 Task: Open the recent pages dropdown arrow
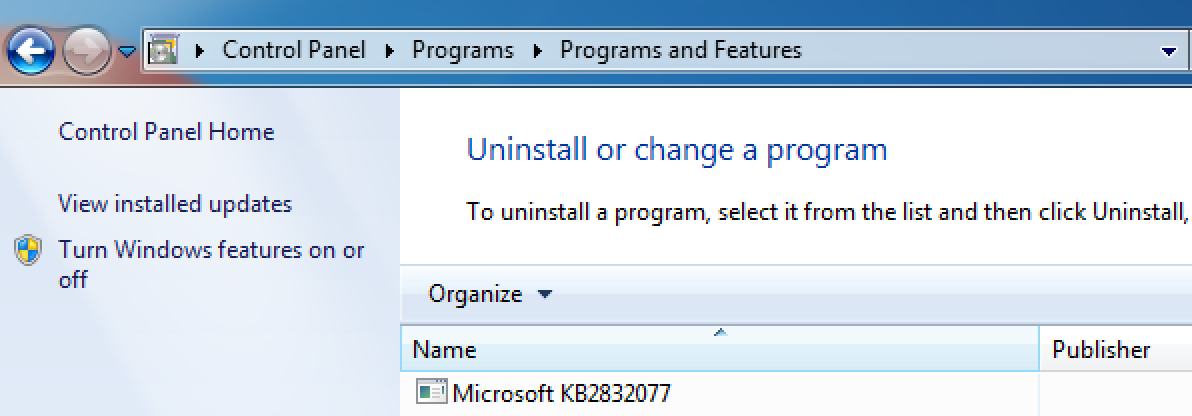pos(127,51)
